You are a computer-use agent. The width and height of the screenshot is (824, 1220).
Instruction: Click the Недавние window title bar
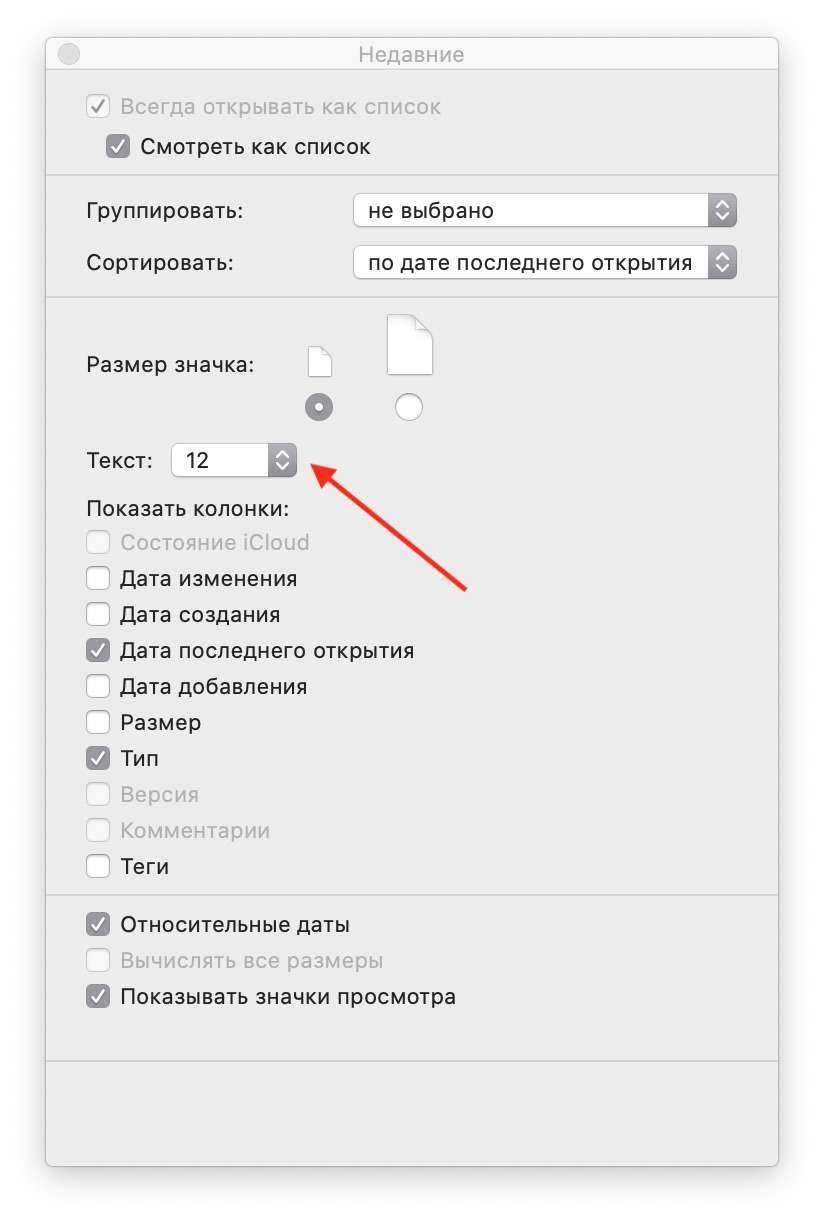point(411,55)
